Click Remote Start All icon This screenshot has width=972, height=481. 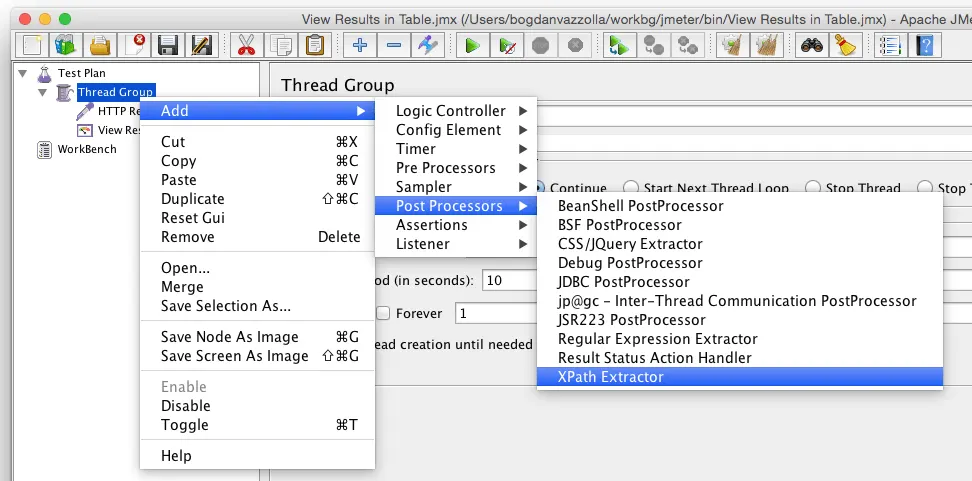pos(619,45)
